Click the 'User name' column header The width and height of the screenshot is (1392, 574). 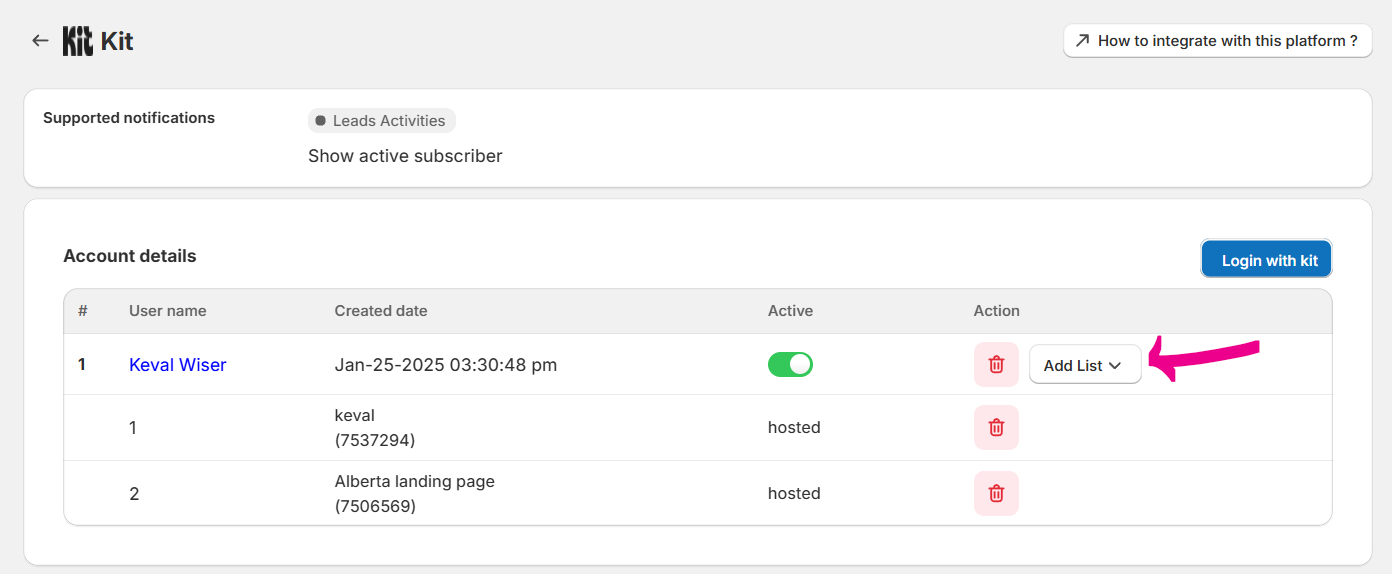click(168, 311)
